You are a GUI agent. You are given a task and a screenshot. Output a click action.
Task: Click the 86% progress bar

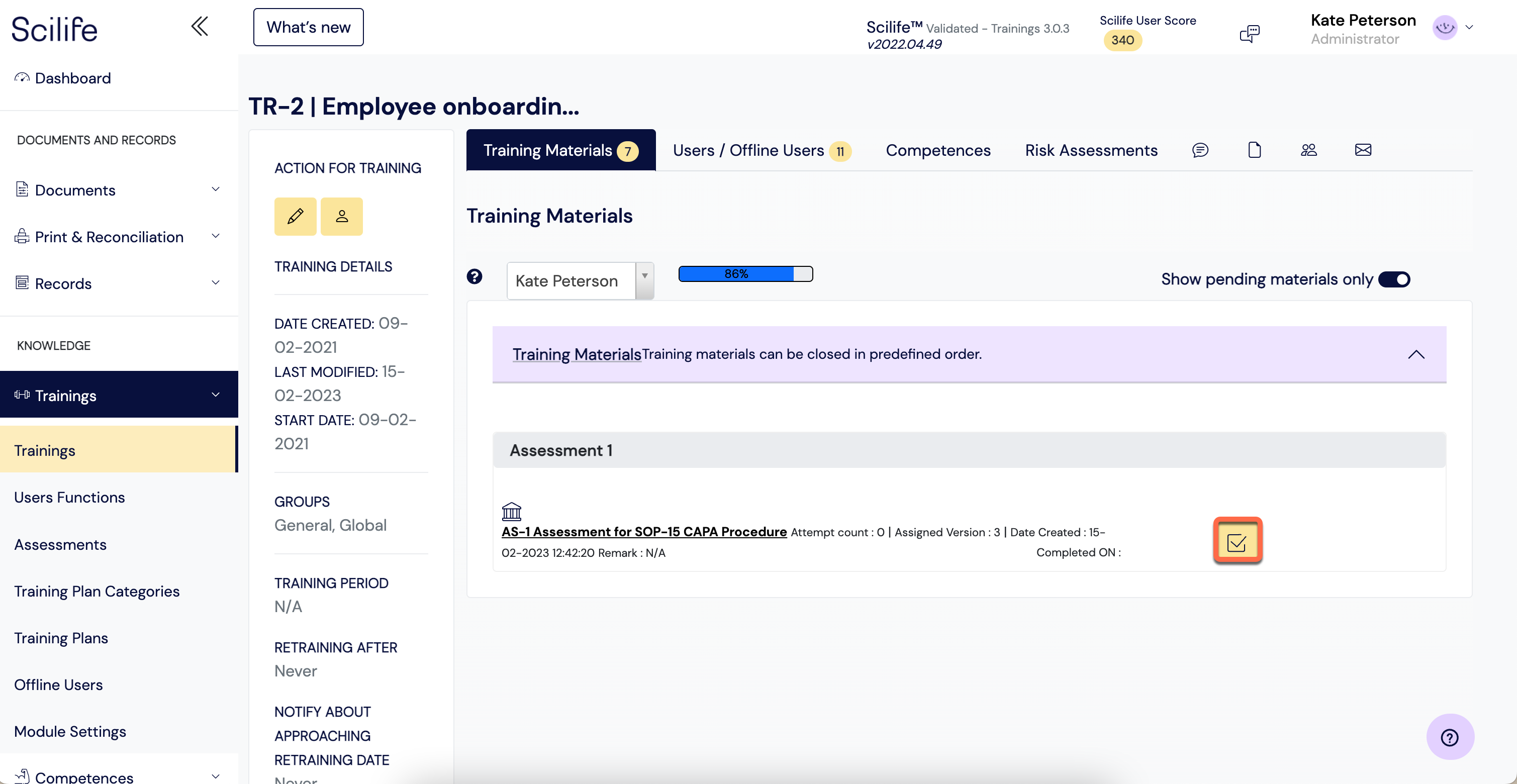click(x=745, y=274)
